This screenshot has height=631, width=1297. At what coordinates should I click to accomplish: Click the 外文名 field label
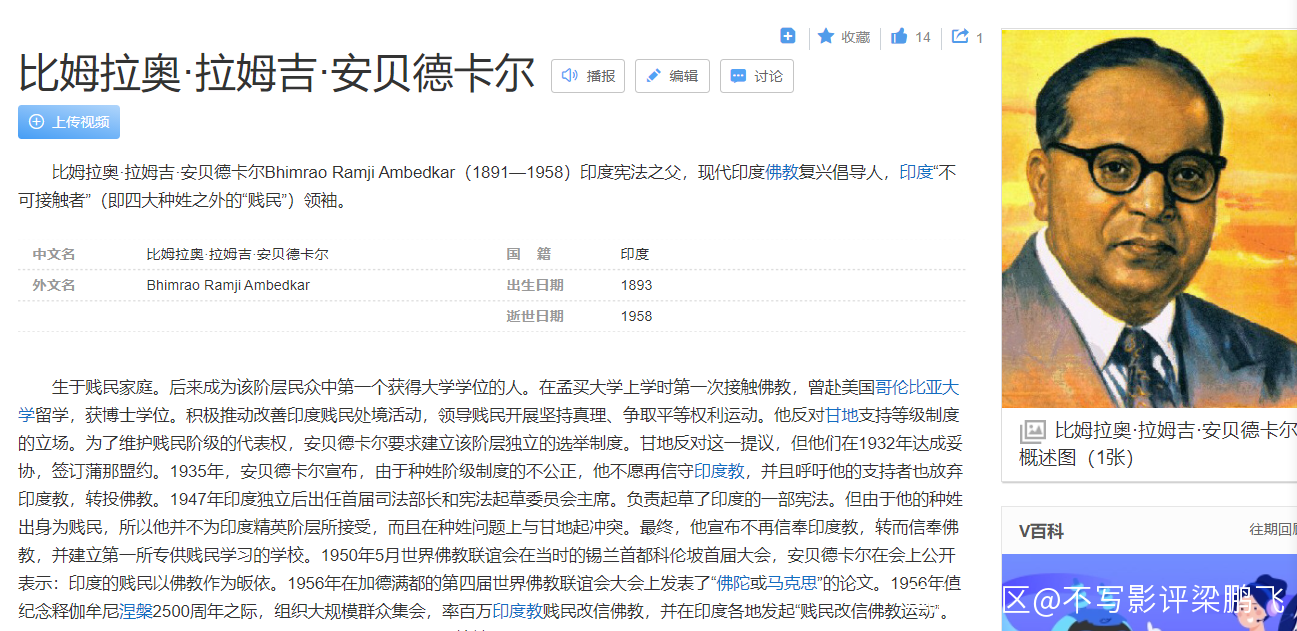(x=54, y=285)
